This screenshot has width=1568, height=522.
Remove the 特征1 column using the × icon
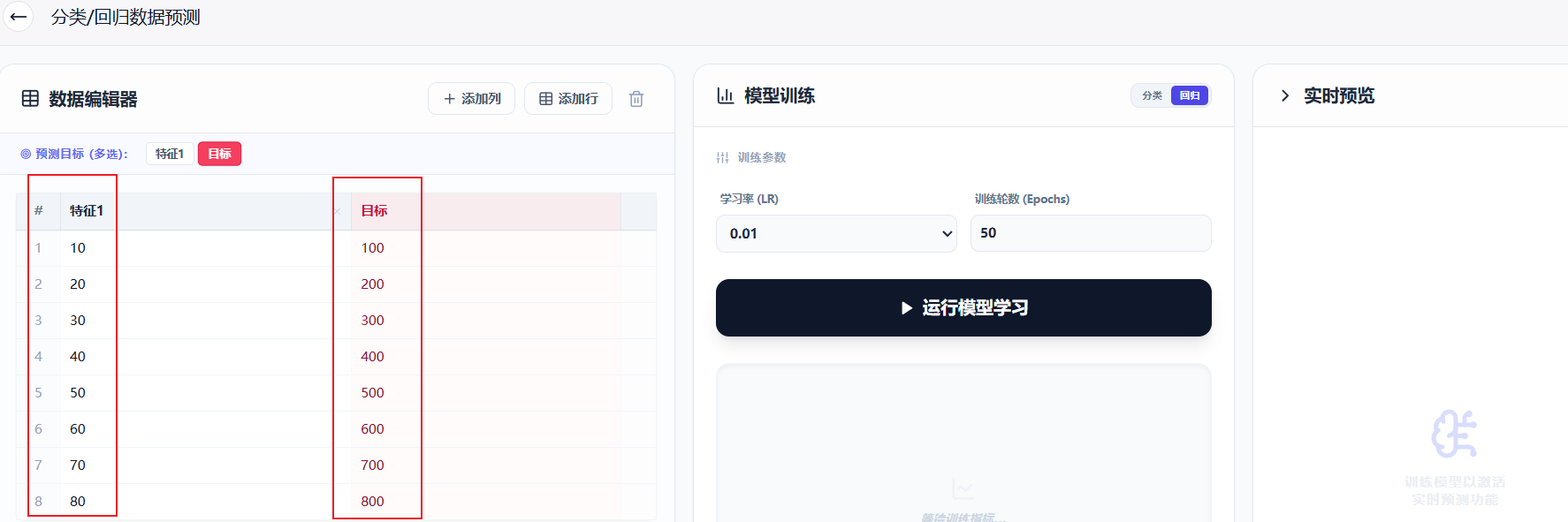pyautogui.click(x=338, y=211)
